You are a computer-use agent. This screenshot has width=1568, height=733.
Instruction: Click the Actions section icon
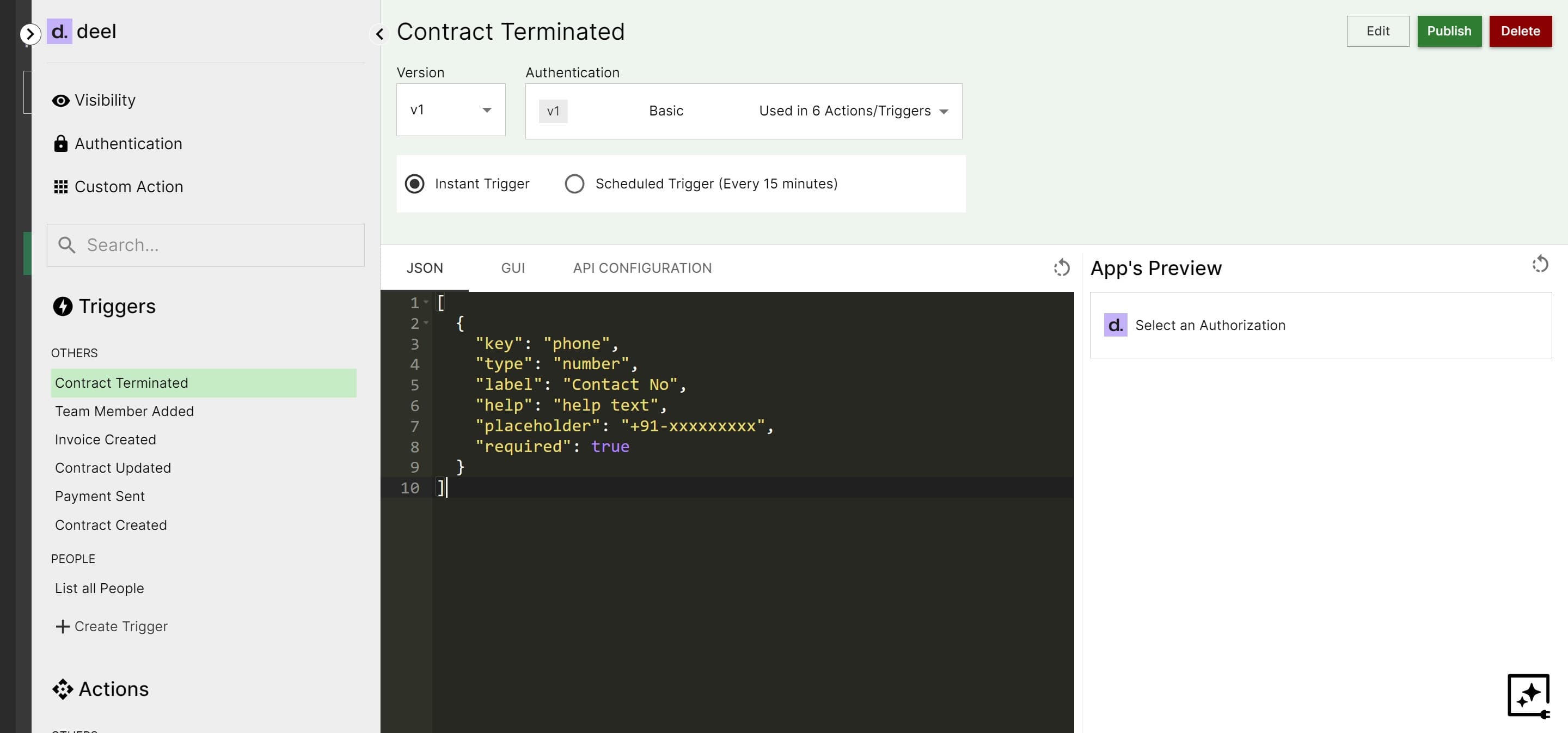62,689
